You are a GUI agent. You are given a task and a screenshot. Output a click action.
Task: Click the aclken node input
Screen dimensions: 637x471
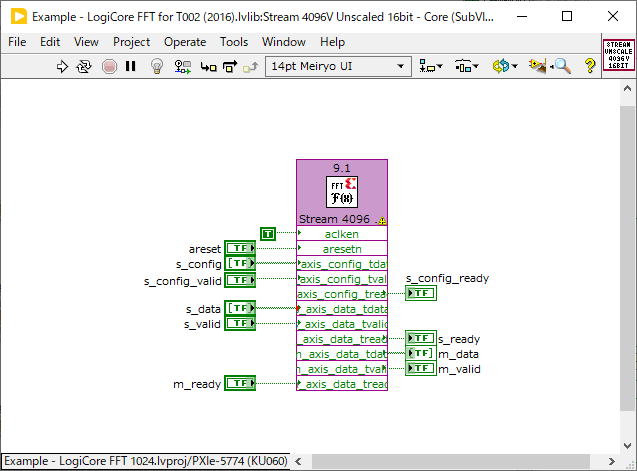tap(342, 234)
